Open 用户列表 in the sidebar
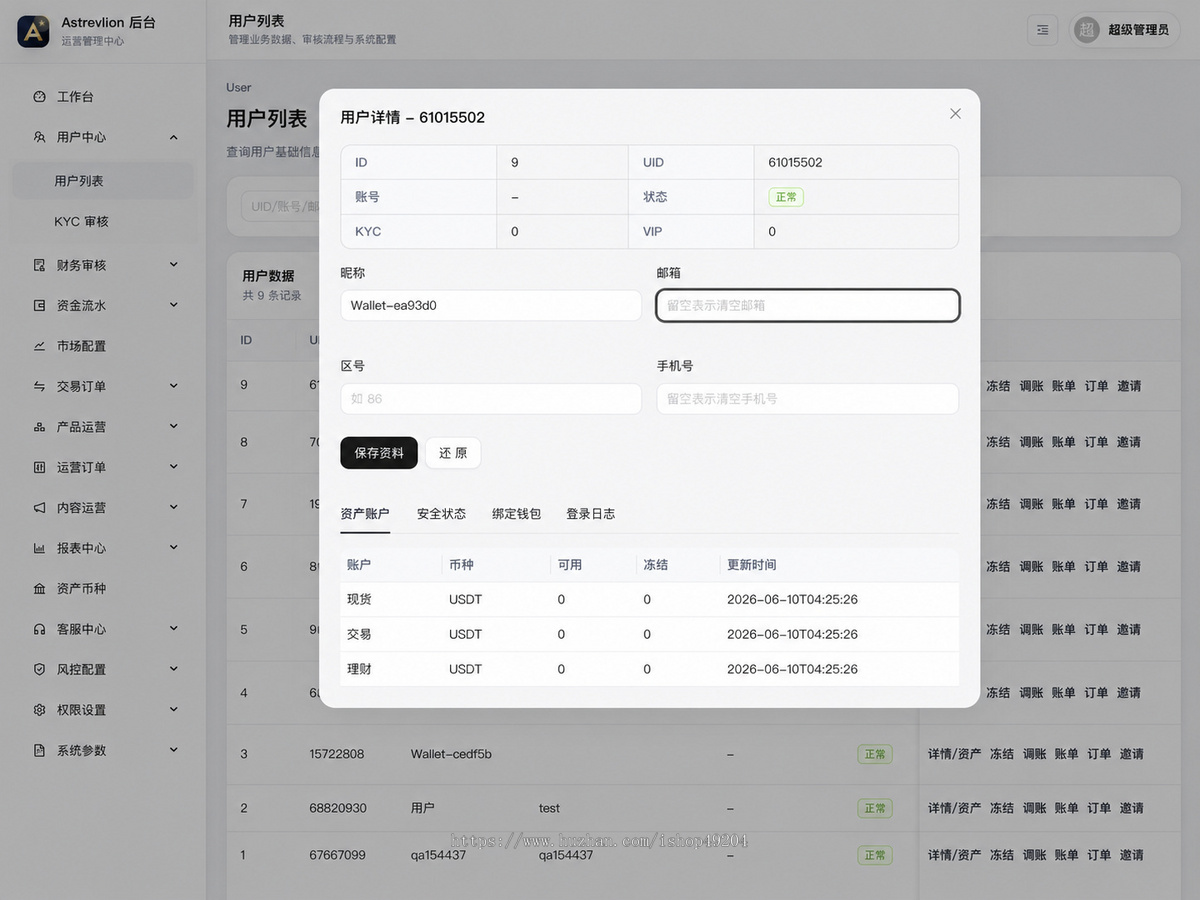This screenshot has height=900, width=1200. click(102, 181)
